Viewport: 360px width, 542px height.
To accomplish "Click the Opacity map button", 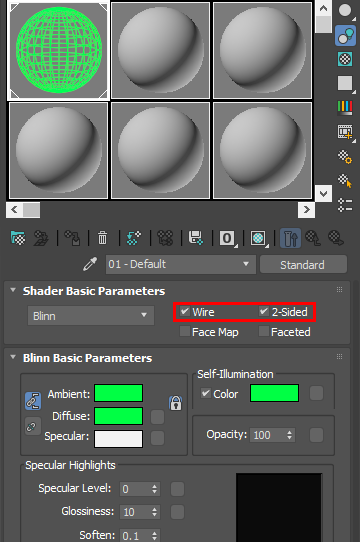I will point(316,435).
